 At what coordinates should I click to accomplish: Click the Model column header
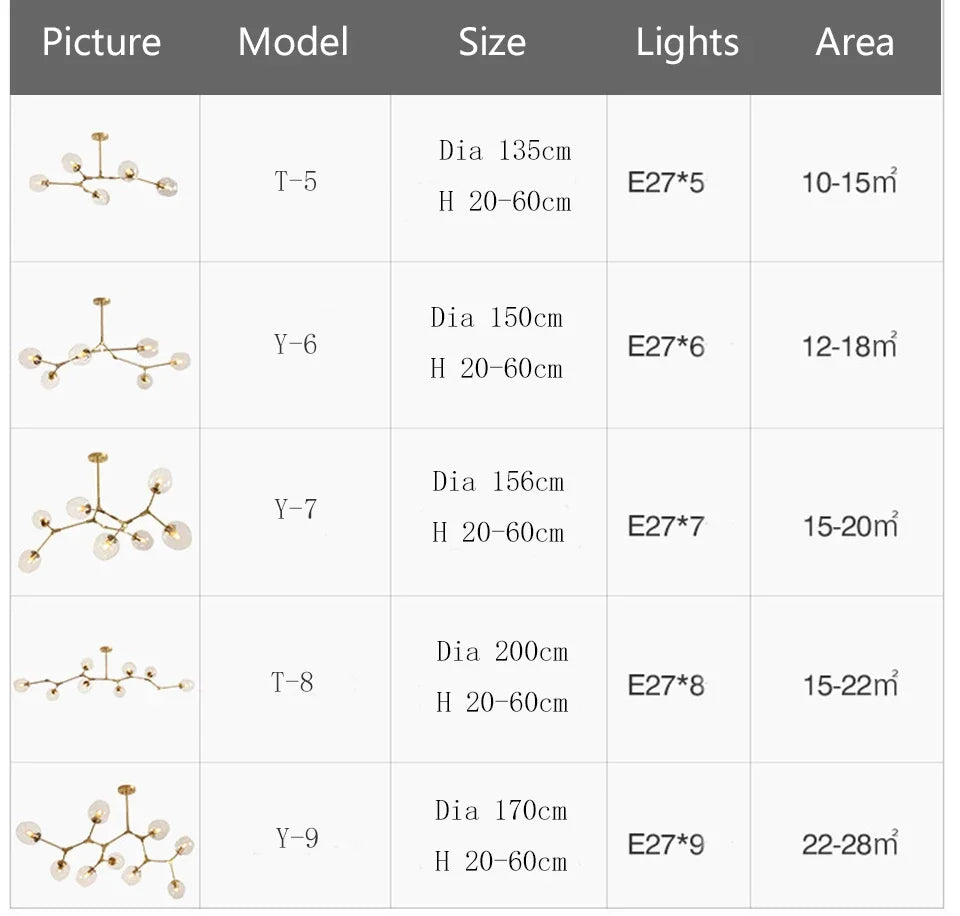[x=293, y=42]
